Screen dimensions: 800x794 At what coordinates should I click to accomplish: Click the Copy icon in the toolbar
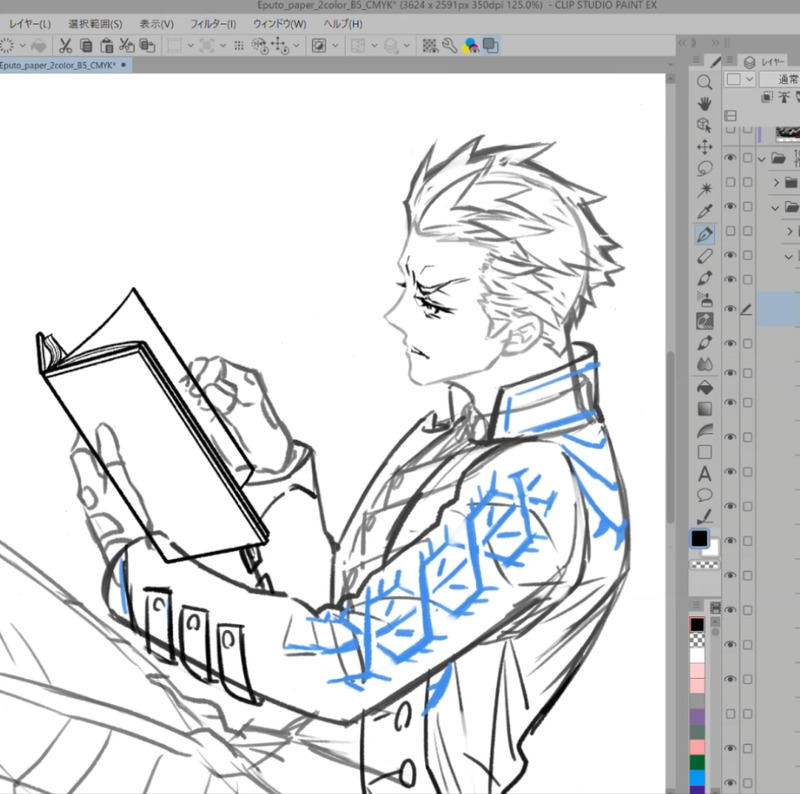(86, 46)
